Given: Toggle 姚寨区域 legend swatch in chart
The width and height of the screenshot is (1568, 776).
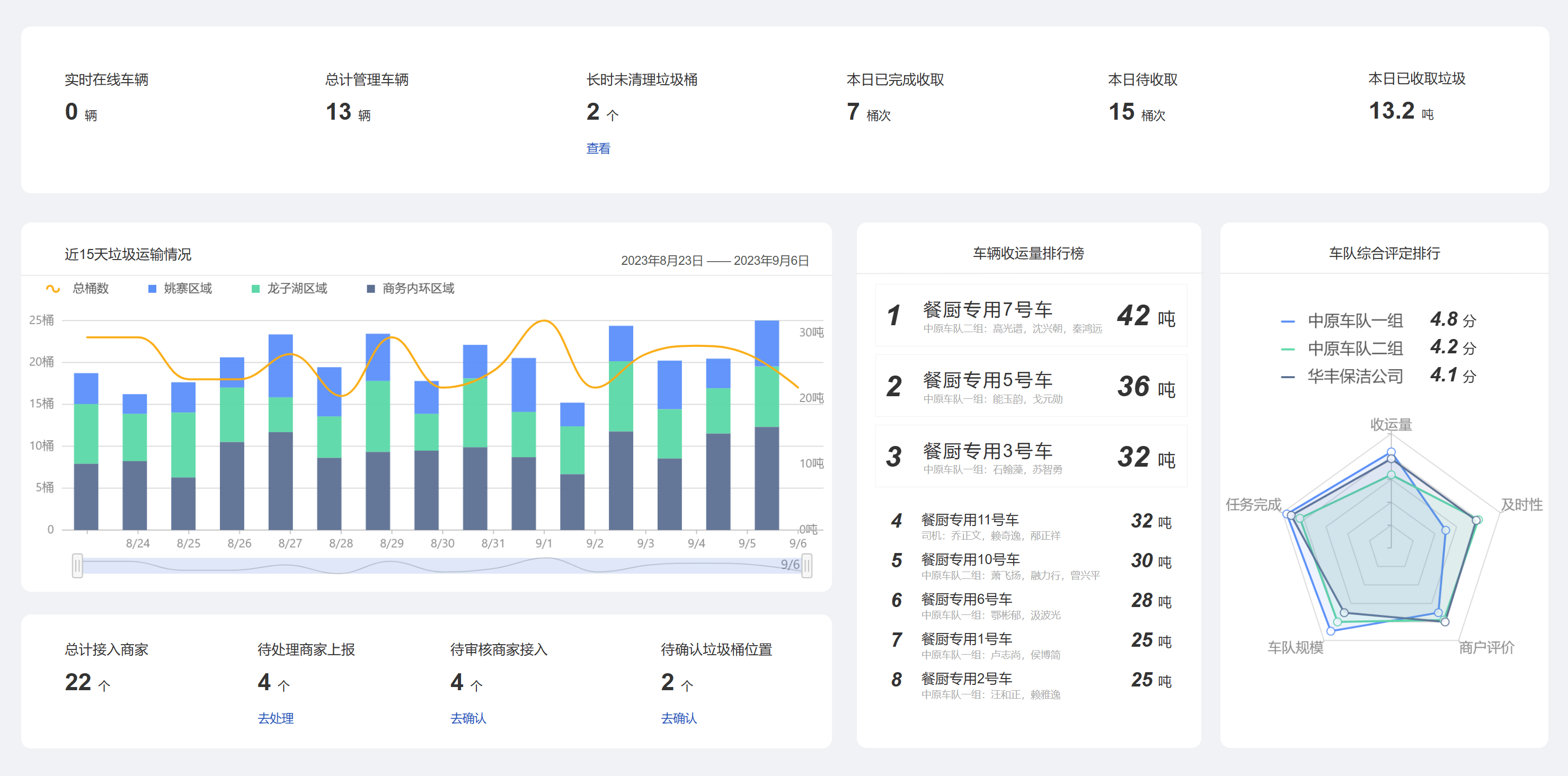Looking at the screenshot, I should pos(152,289).
